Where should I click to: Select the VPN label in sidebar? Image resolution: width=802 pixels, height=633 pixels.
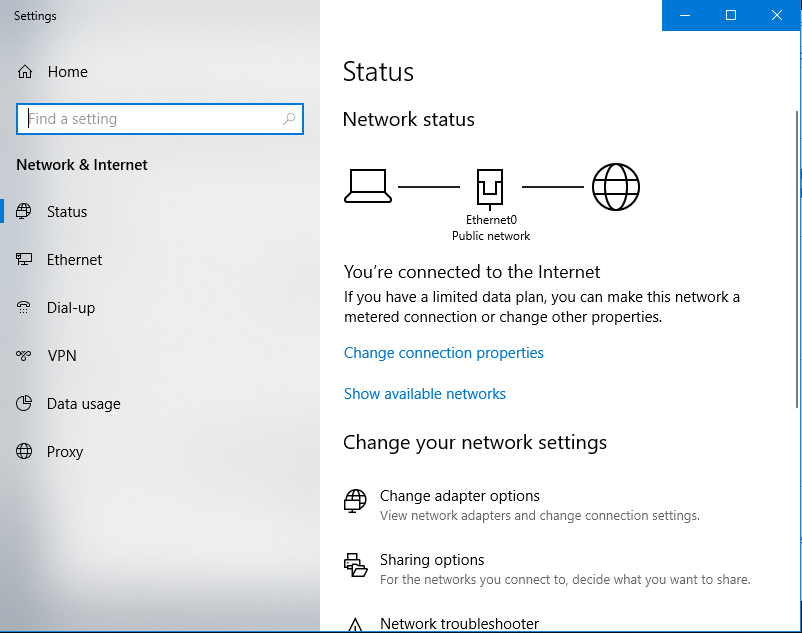[61, 356]
